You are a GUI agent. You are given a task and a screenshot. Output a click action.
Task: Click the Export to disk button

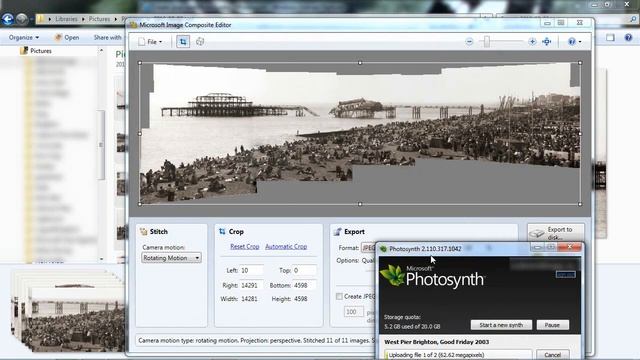coord(556,233)
